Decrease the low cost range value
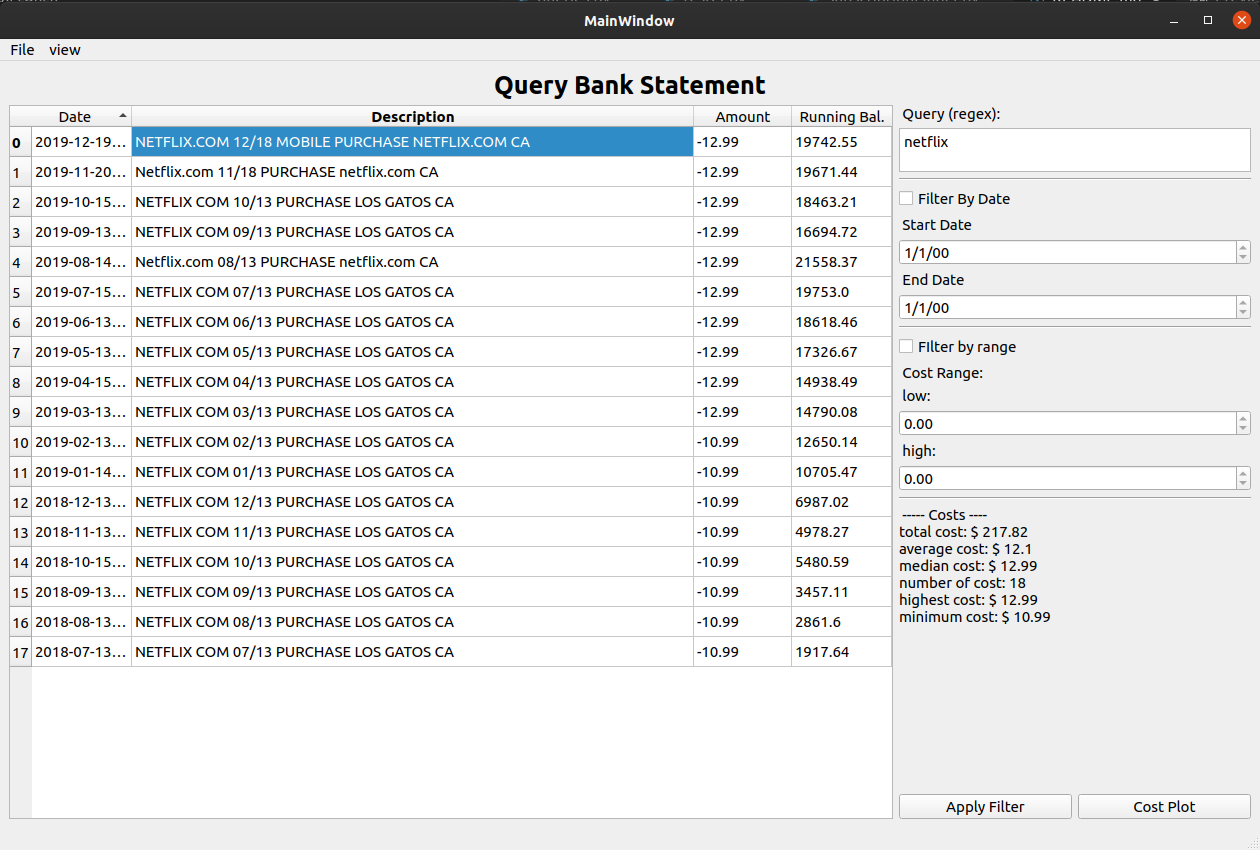The width and height of the screenshot is (1260, 850). coord(1243,430)
